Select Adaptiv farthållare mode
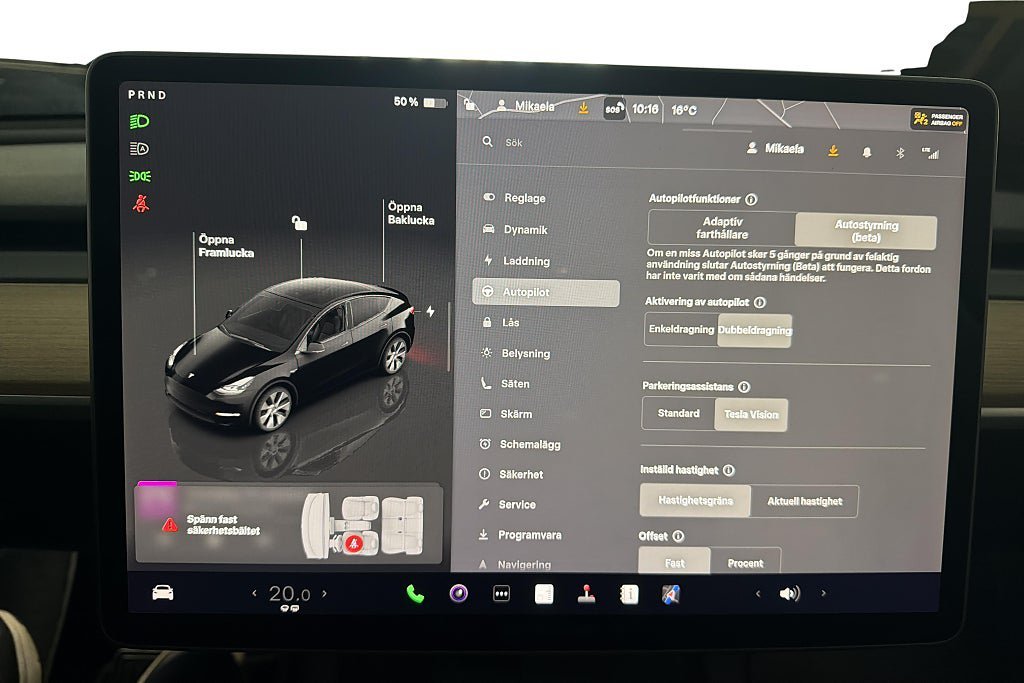 [722, 228]
